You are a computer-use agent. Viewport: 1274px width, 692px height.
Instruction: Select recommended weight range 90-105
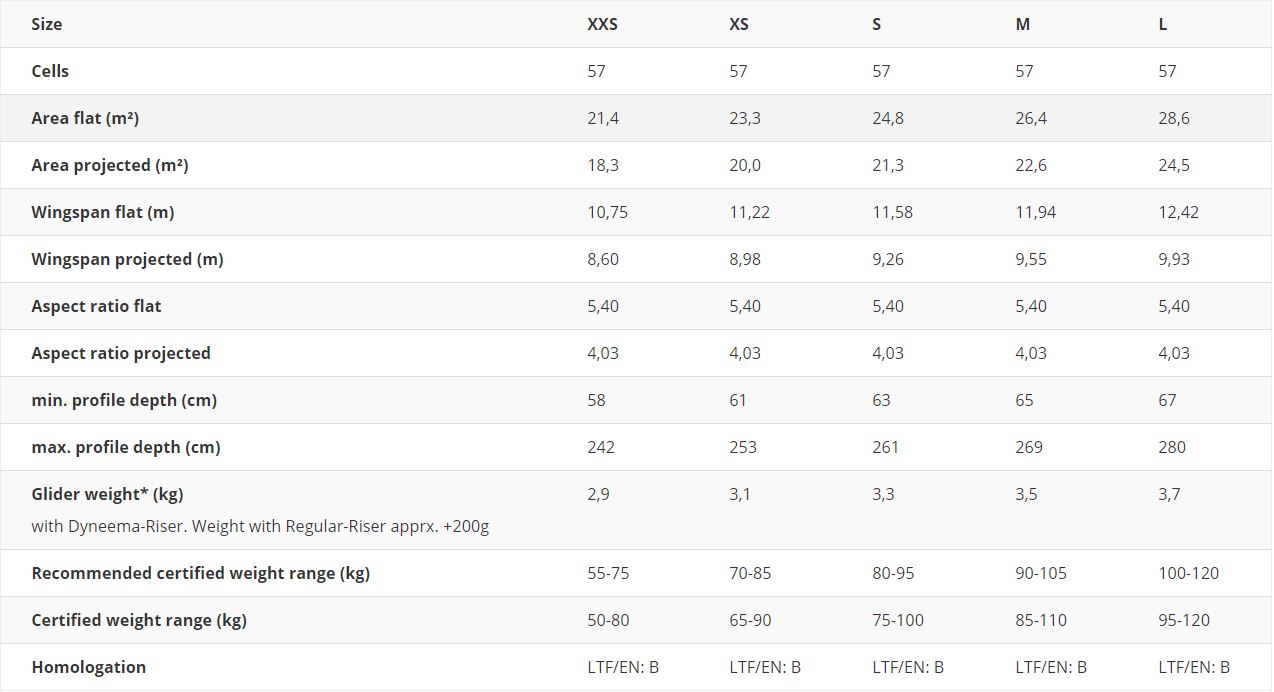click(x=1041, y=573)
